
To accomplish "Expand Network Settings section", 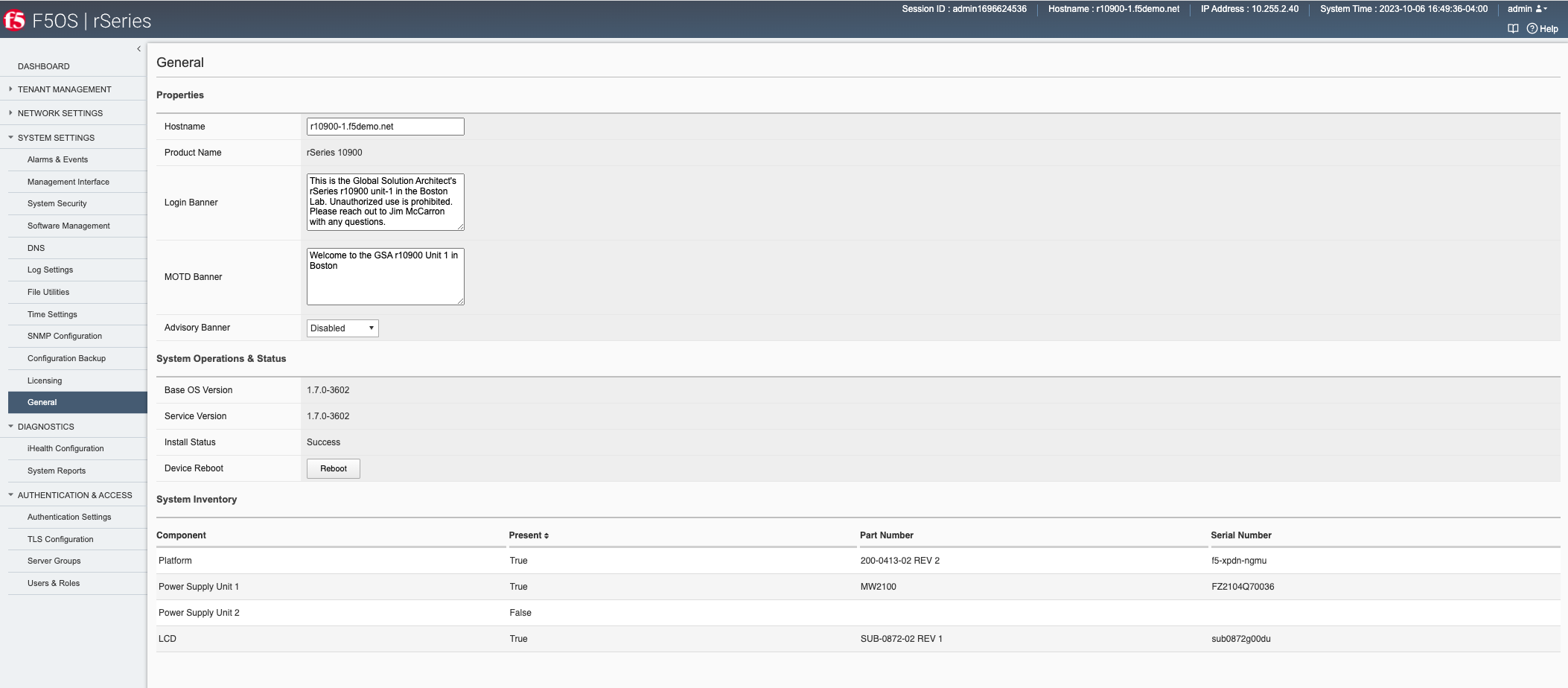I will click(60, 113).
